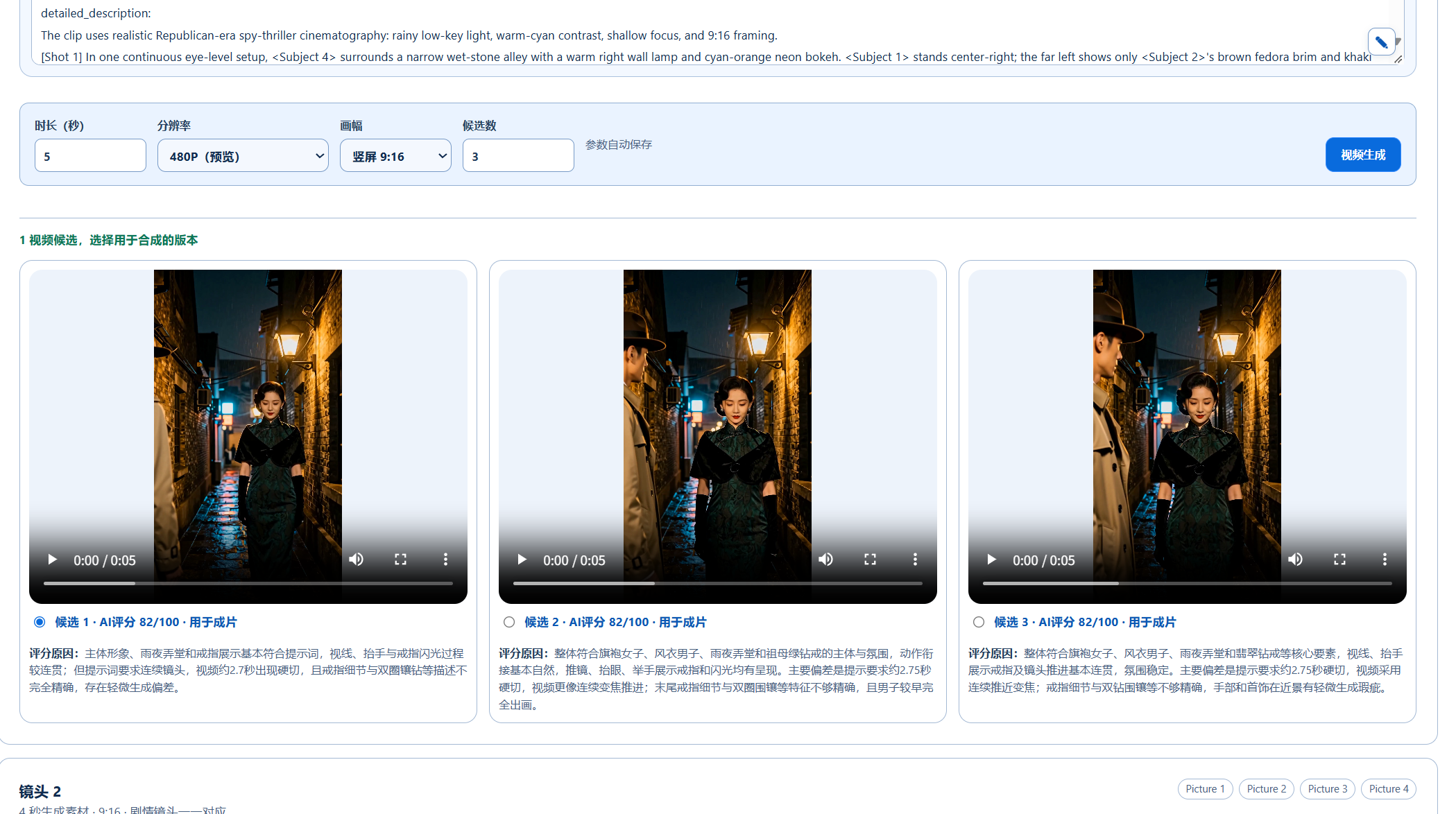Click the 镜头 2 heading
Image resolution: width=1456 pixels, height=814 pixels.
40,791
